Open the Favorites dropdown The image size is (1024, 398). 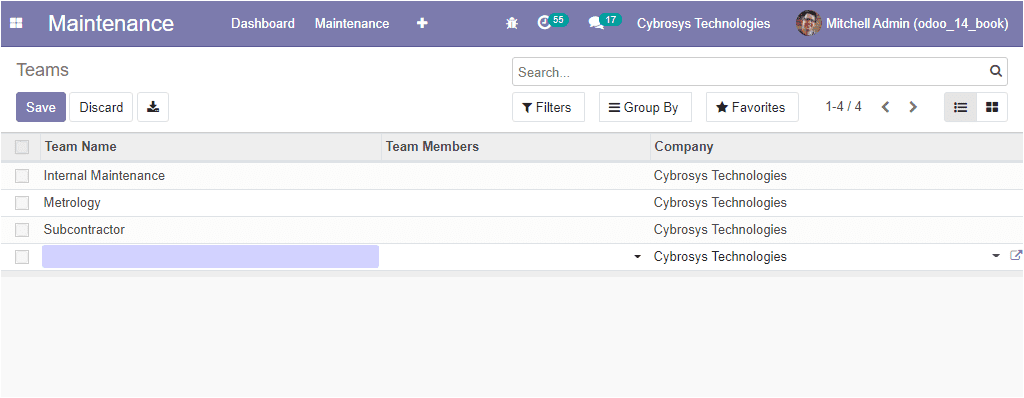pyautogui.click(x=752, y=107)
